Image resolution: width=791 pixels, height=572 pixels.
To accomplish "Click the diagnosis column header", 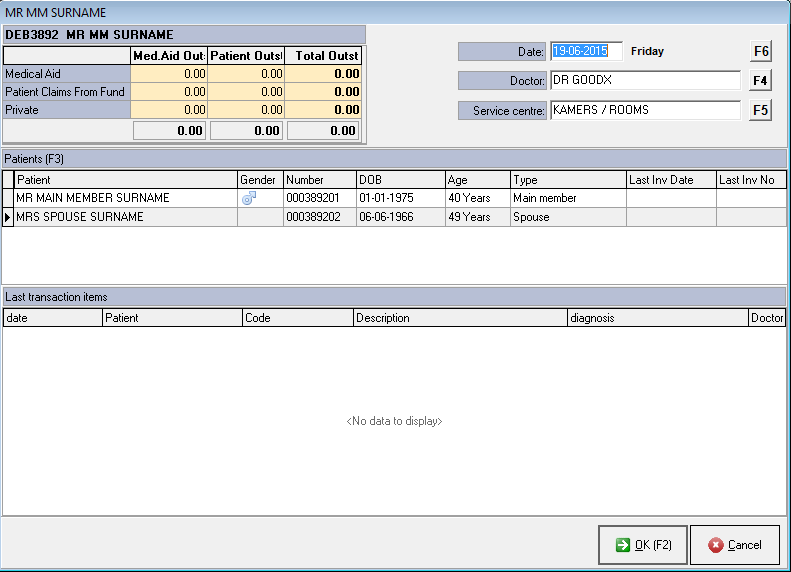I will pyautogui.click(x=656, y=318).
